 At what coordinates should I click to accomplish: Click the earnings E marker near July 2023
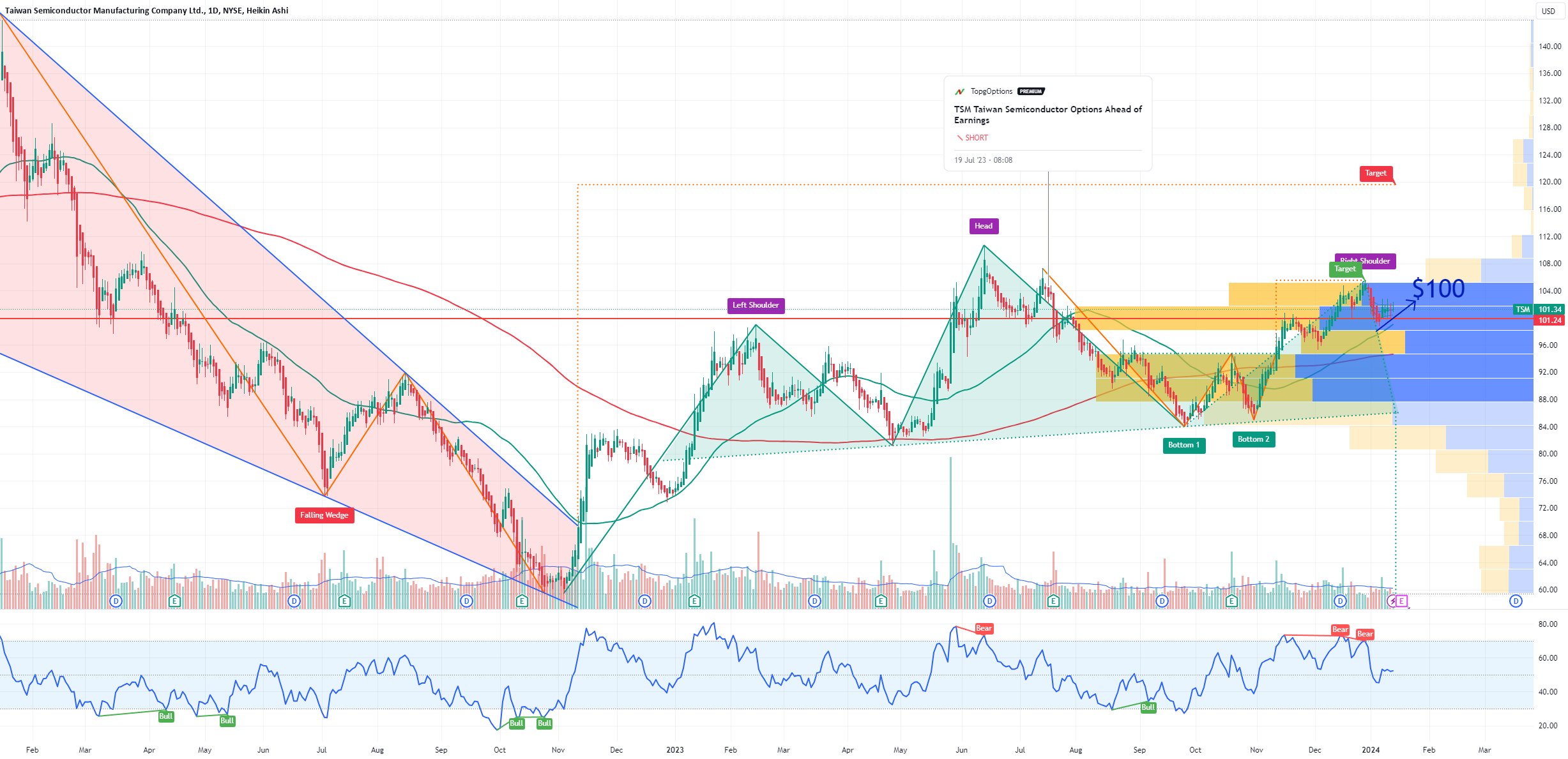point(1053,601)
